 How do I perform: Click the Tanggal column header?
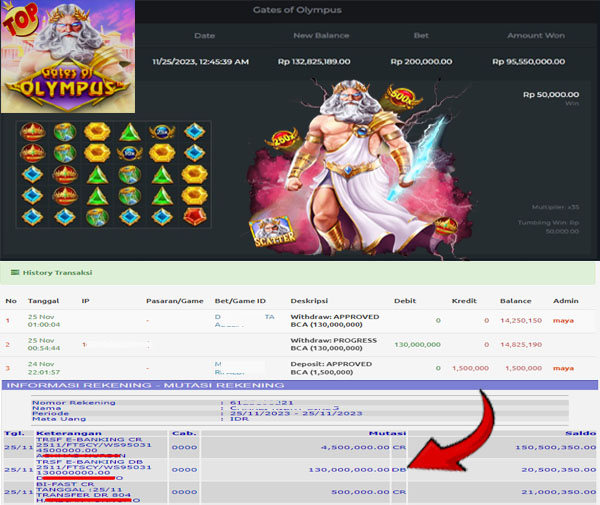tap(43, 301)
